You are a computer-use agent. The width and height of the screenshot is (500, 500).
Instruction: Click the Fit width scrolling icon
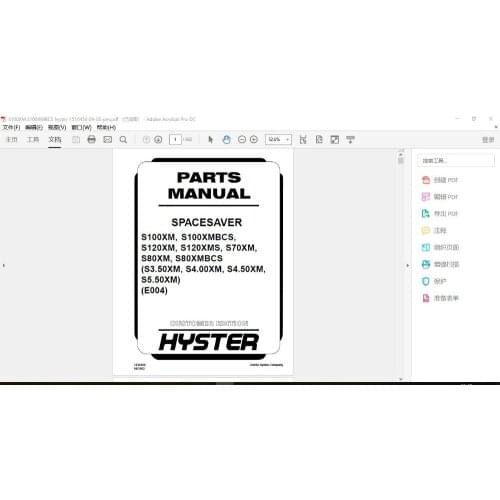coord(303,140)
